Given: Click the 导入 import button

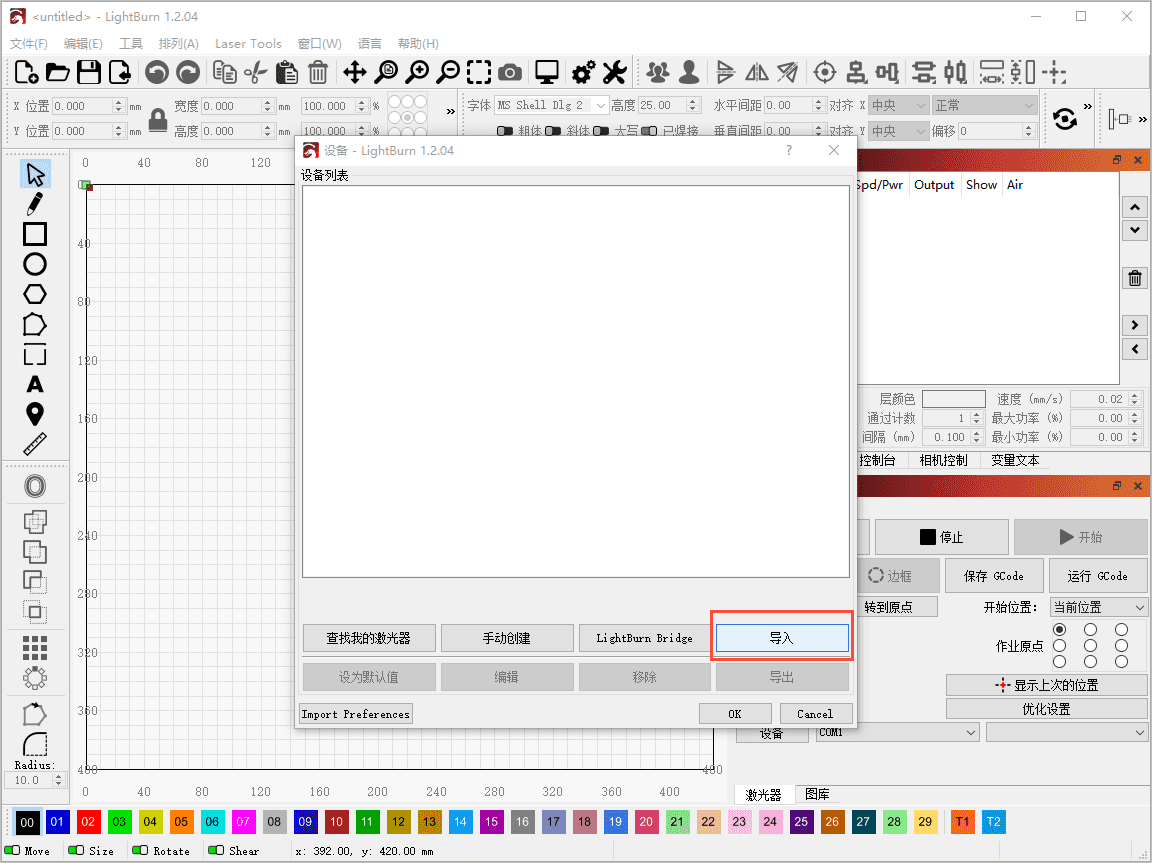Looking at the screenshot, I should tap(782, 638).
